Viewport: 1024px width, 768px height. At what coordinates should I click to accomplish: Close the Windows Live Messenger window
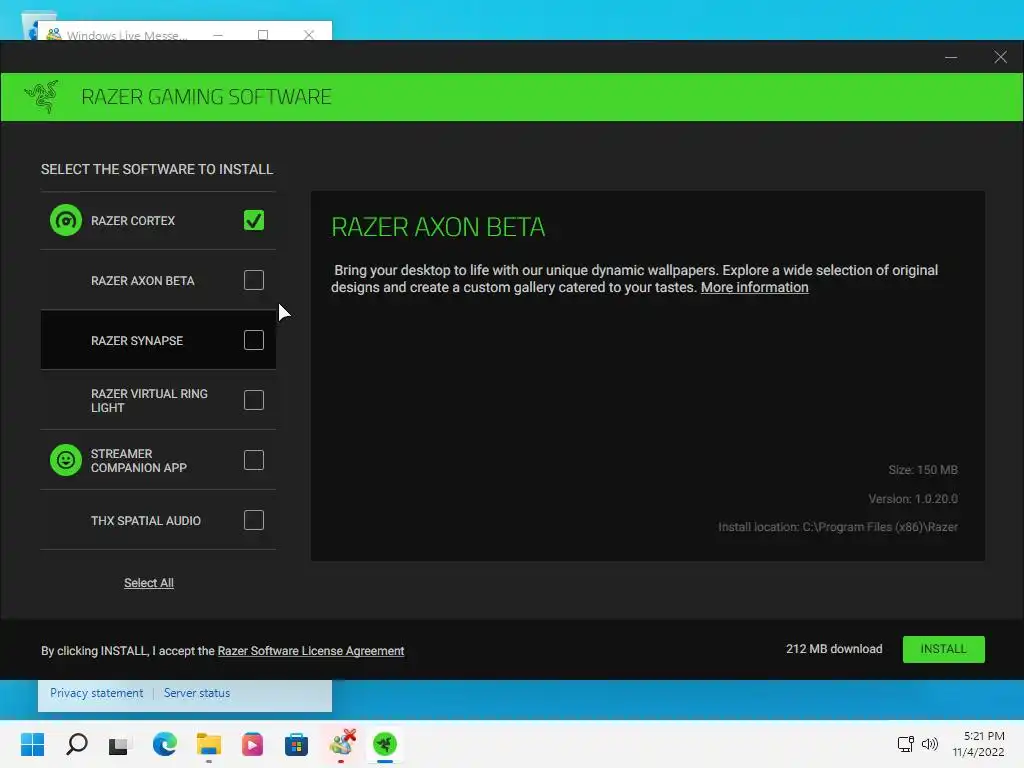click(x=309, y=35)
